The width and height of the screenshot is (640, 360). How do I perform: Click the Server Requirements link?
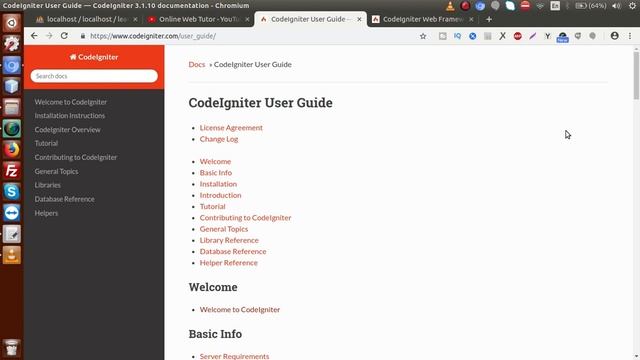pos(234,356)
